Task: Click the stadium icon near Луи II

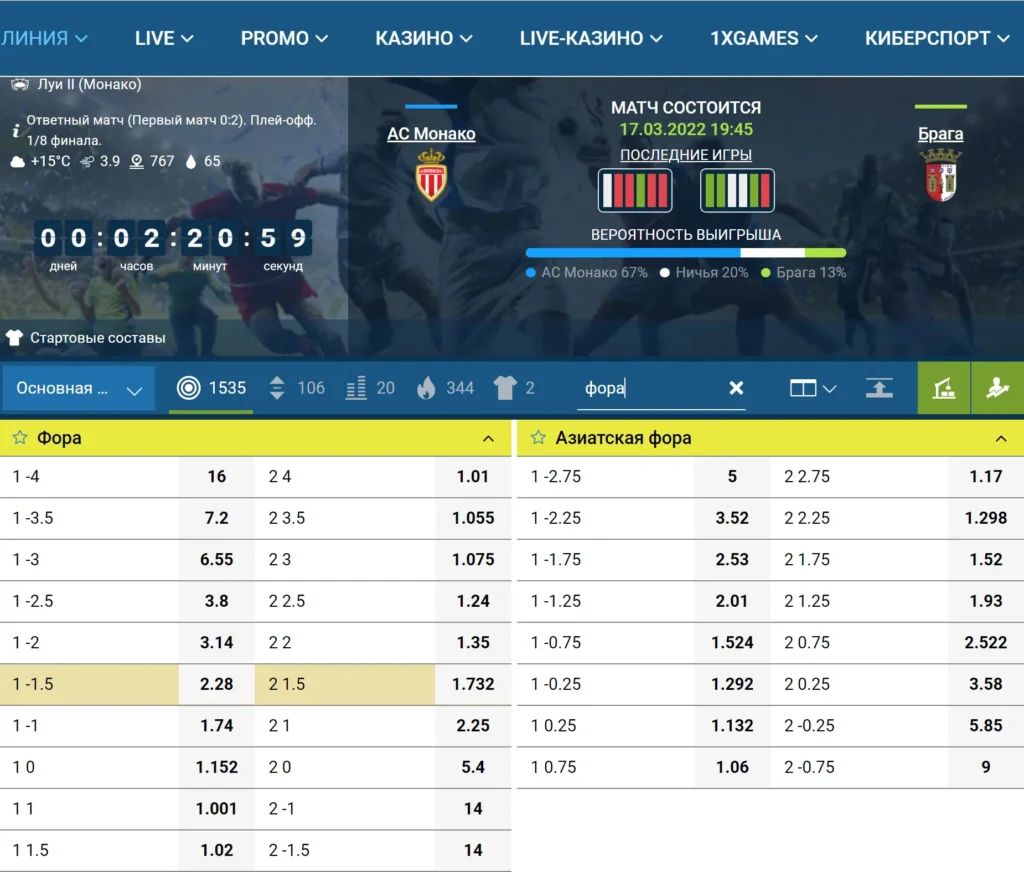Action: click(x=20, y=84)
